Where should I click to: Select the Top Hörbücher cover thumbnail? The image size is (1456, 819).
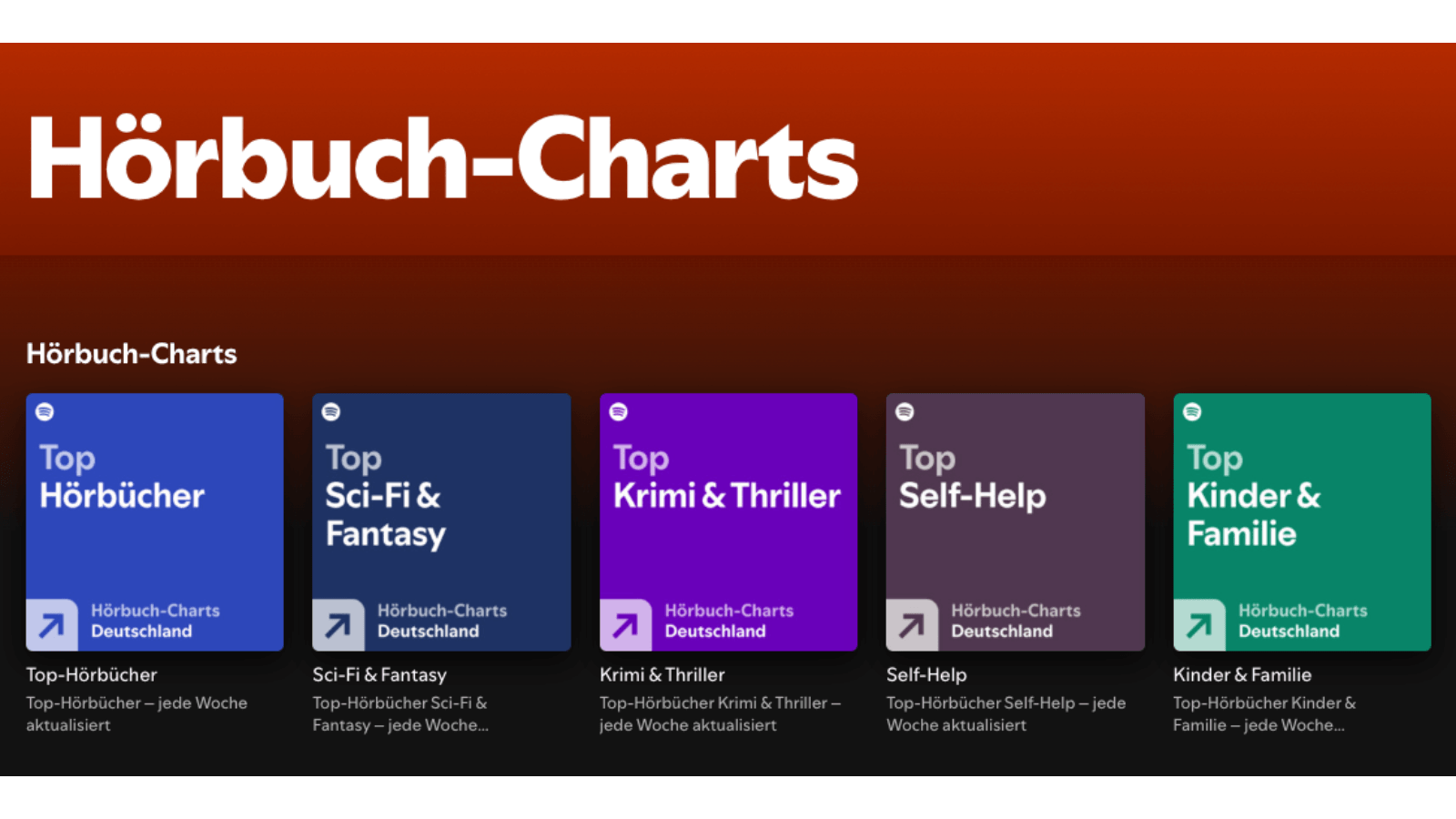(155, 521)
